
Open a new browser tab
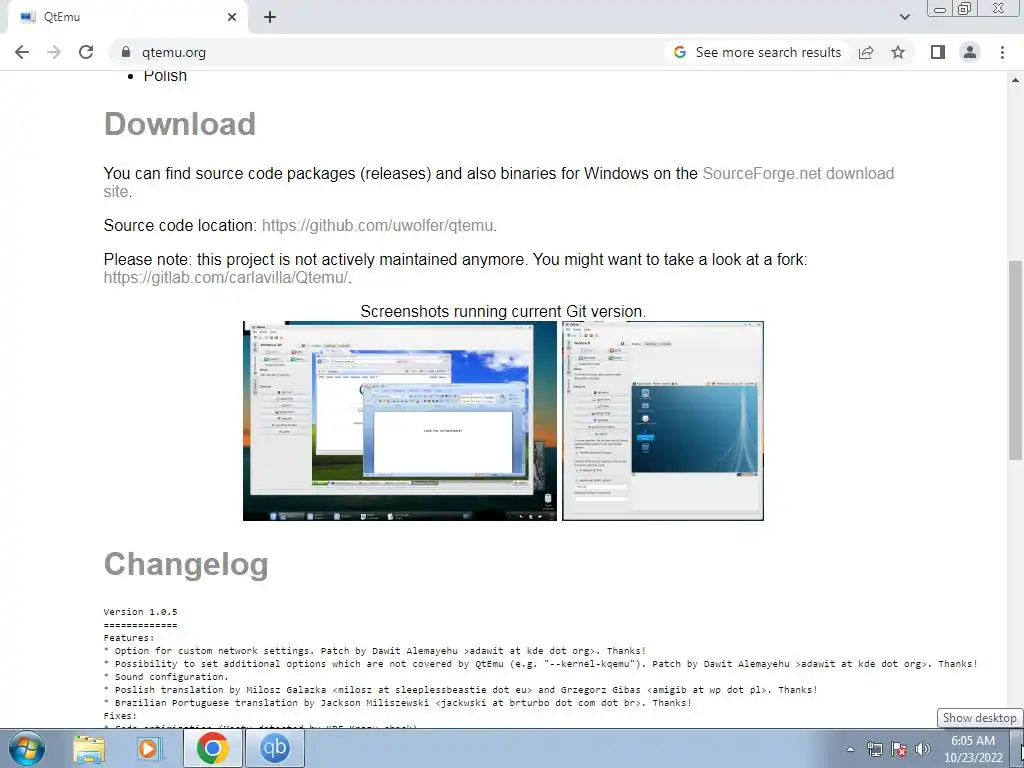pos(270,17)
